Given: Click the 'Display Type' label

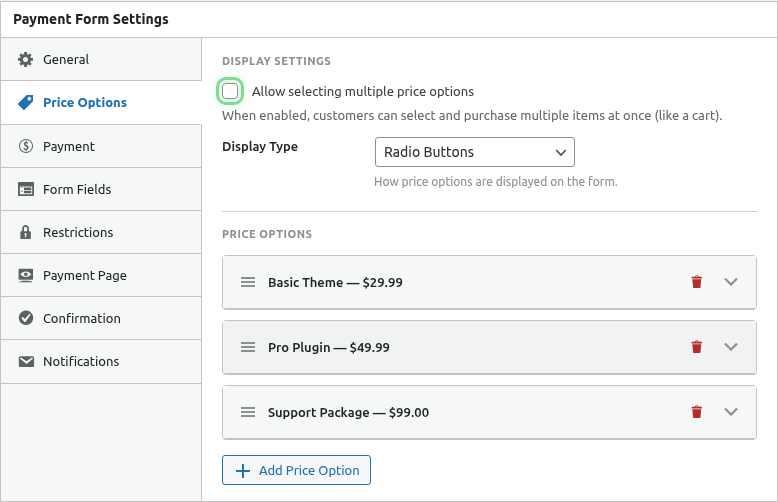Looking at the screenshot, I should (260, 147).
